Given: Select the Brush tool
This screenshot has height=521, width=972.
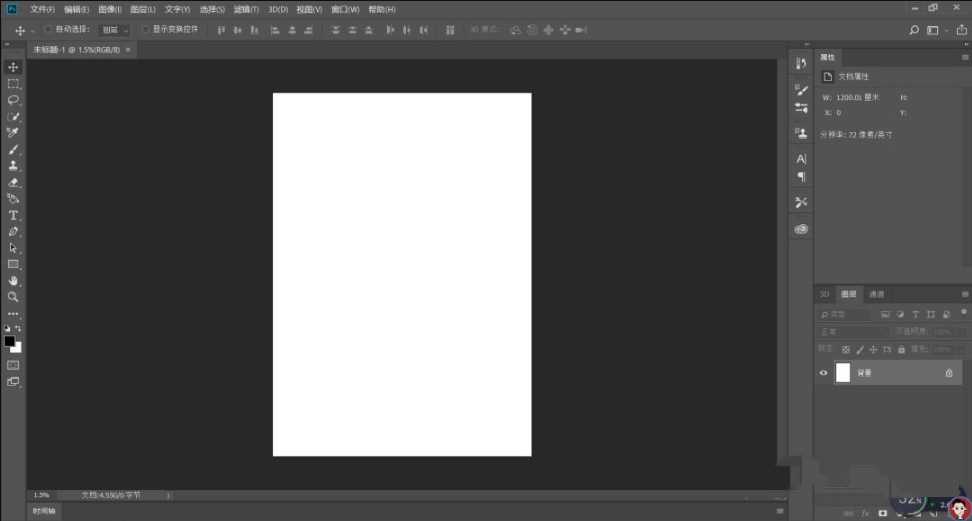Looking at the screenshot, I should (14, 150).
